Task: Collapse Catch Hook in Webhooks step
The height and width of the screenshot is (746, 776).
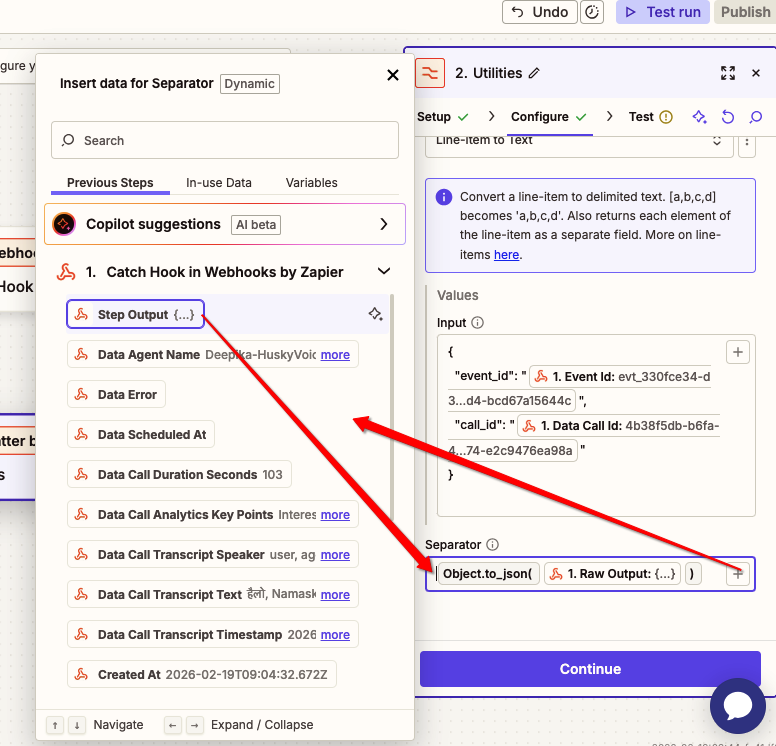Action: click(x=383, y=271)
